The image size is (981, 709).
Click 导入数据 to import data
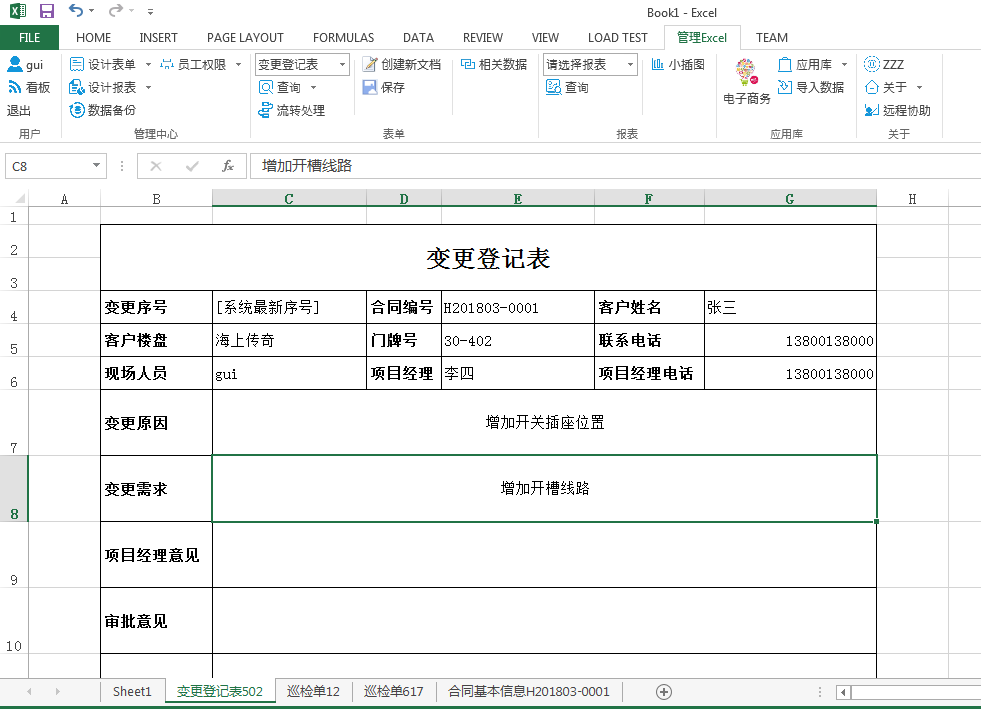pos(811,87)
